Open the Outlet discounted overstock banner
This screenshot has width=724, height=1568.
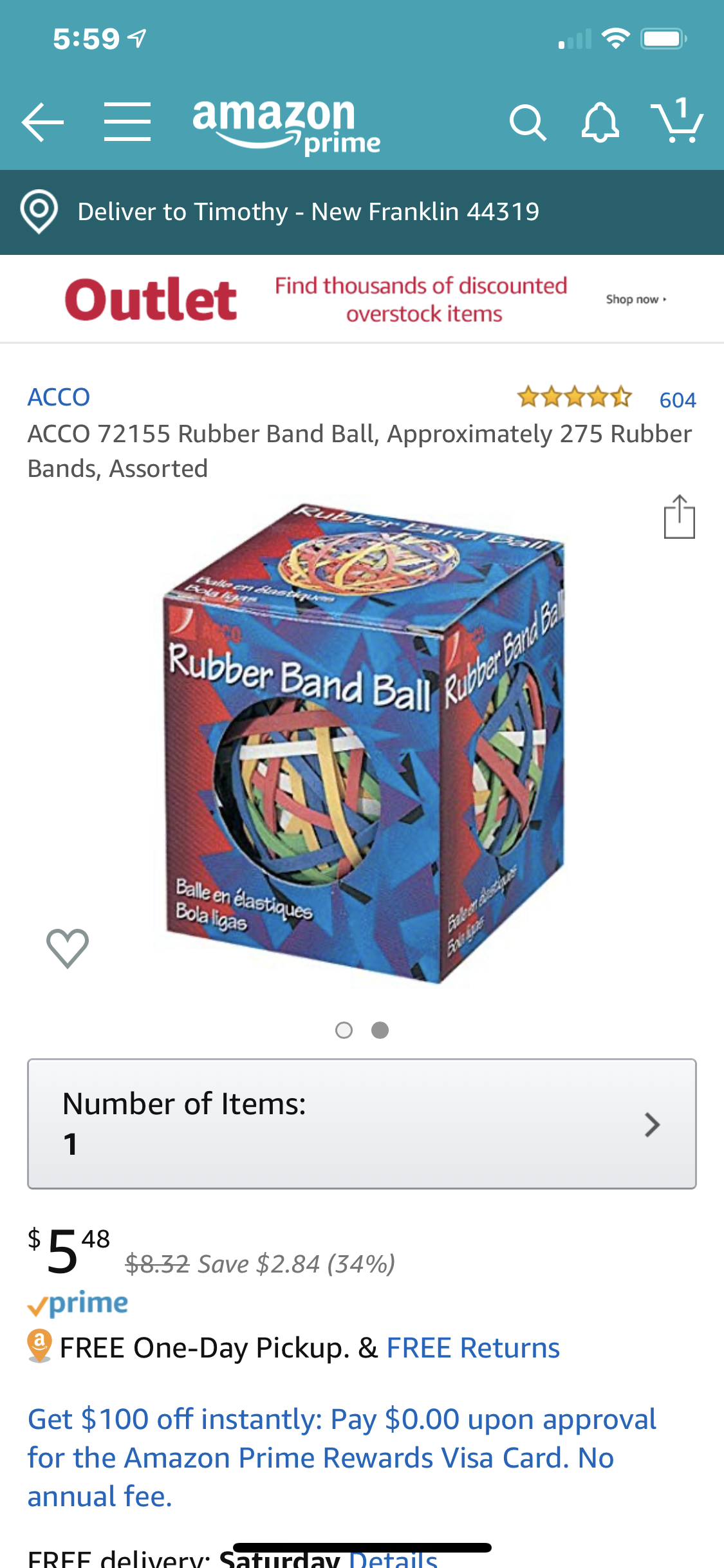[x=362, y=299]
